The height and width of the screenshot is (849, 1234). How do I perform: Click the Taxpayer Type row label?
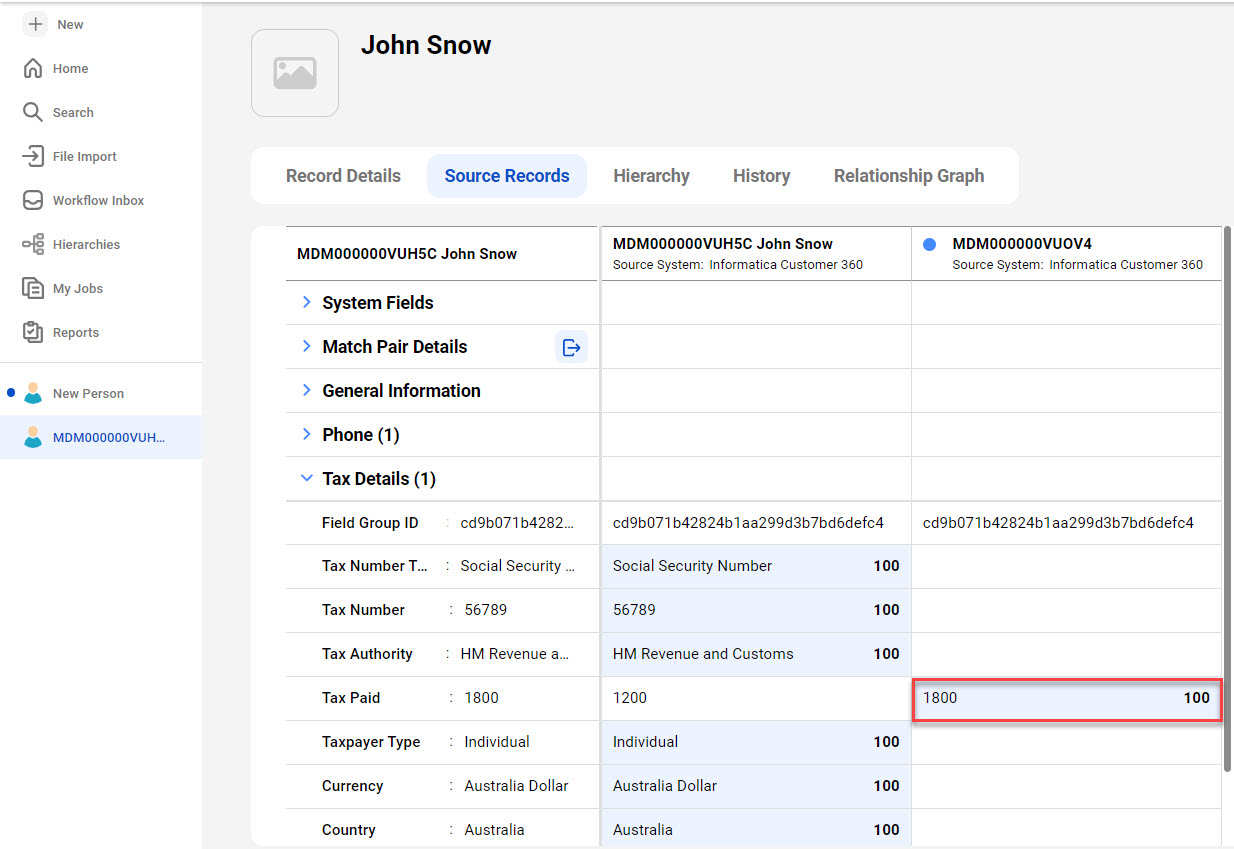pos(371,742)
